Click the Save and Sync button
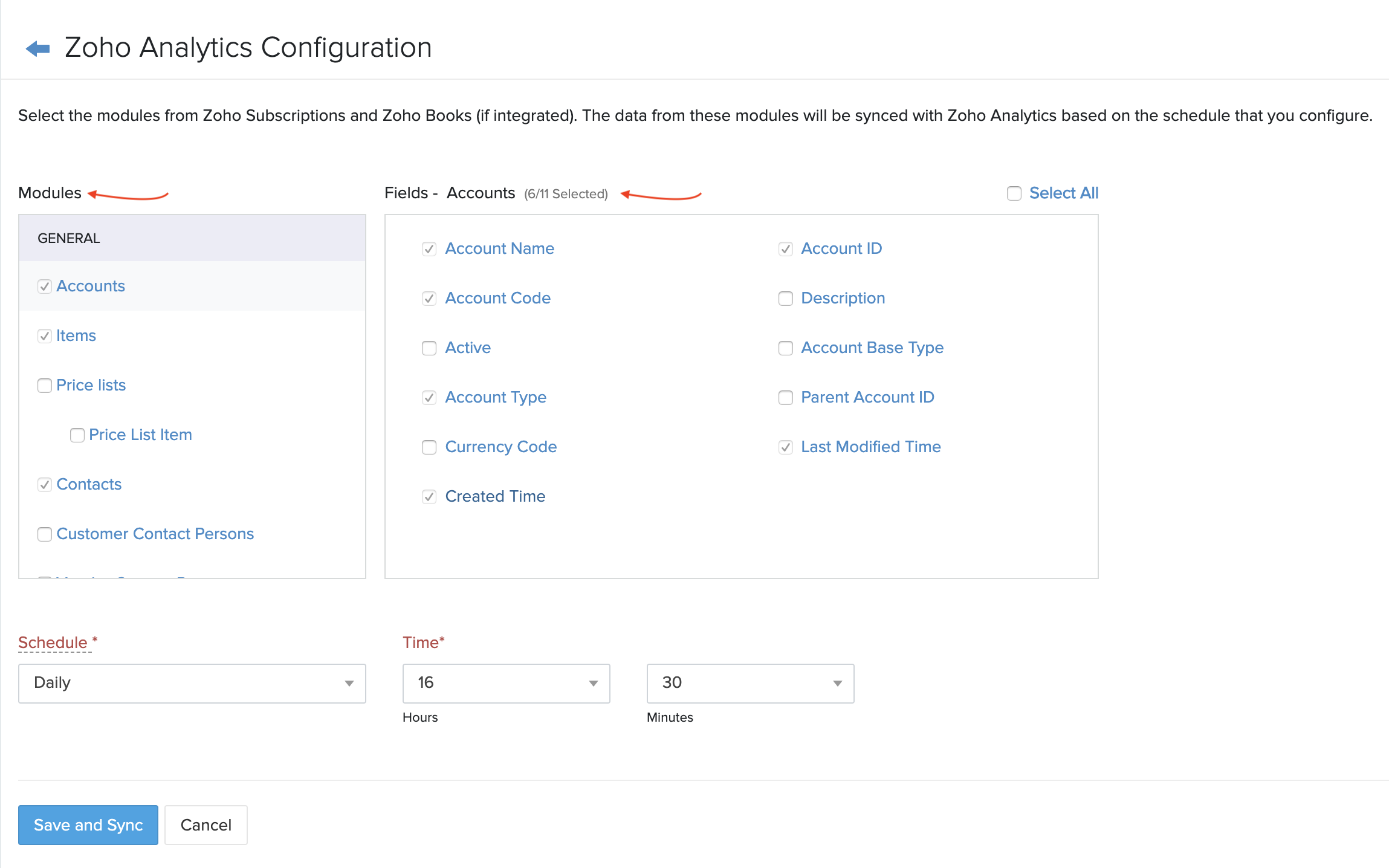 pos(88,824)
